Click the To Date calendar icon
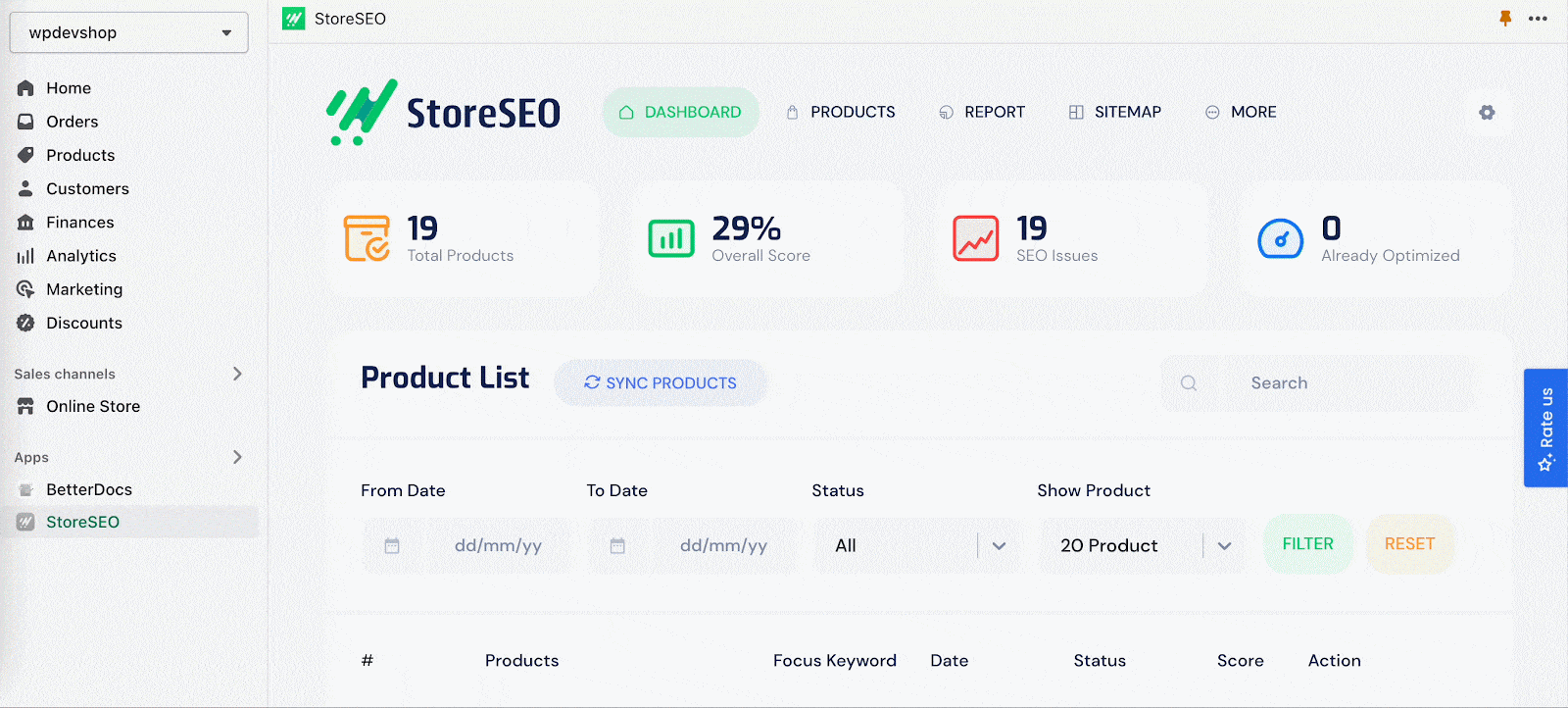The image size is (1568, 708). point(617,546)
